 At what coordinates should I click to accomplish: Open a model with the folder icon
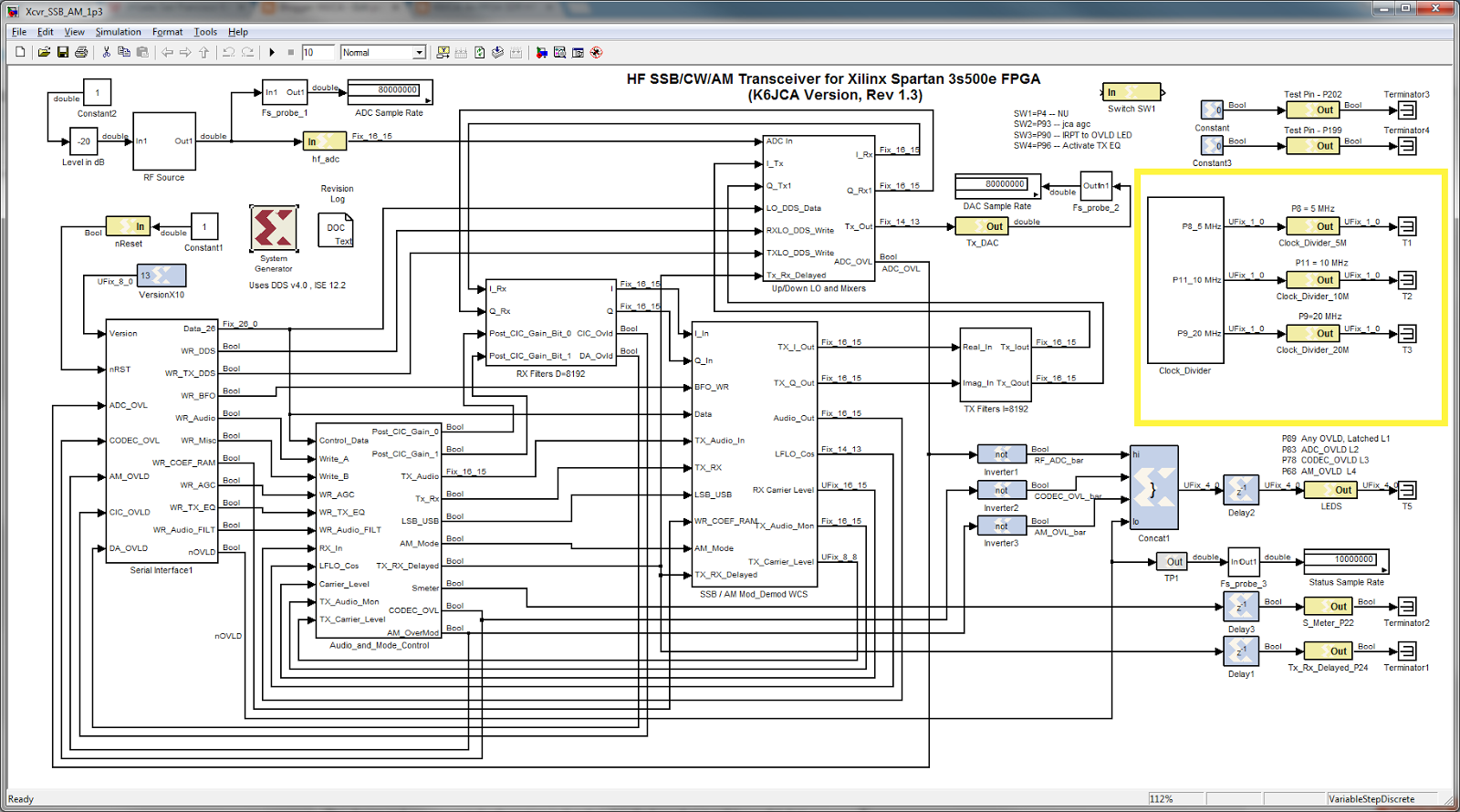tap(44, 52)
